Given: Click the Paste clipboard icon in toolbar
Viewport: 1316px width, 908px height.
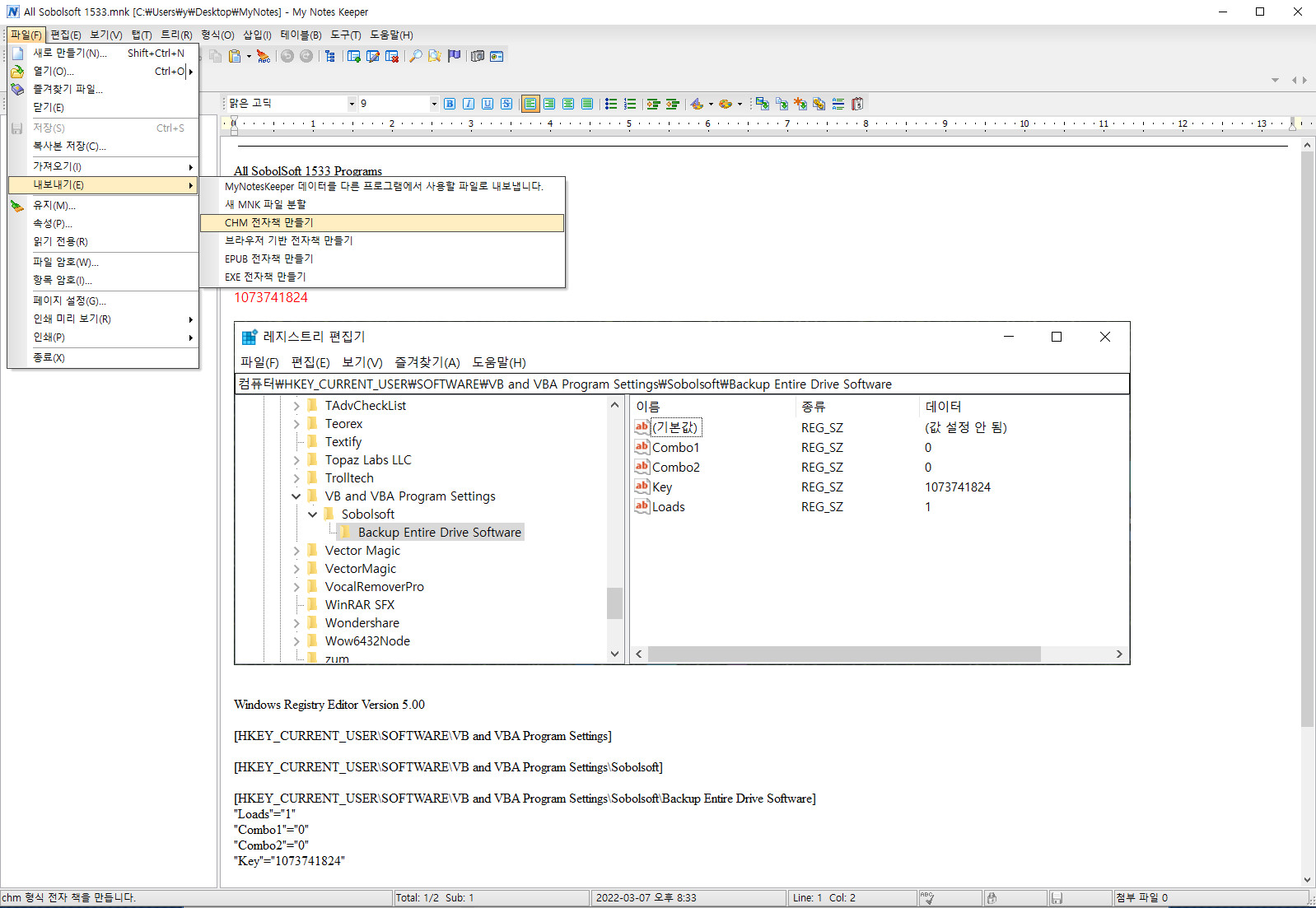Looking at the screenshot, I should point(235,56).
